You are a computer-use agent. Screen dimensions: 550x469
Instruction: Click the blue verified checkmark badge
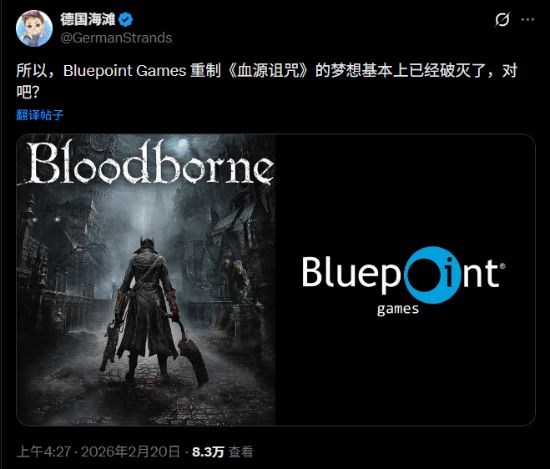[126, 20]
